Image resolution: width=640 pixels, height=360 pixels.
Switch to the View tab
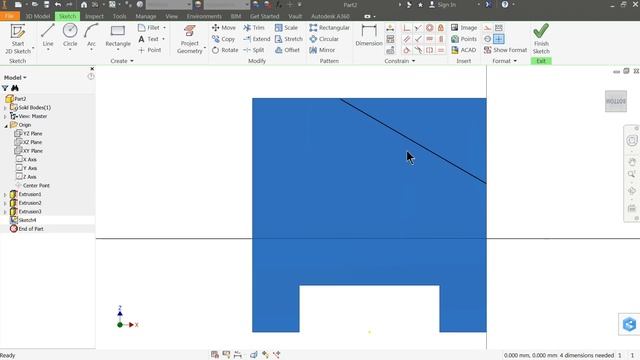pyautogui.click(x=171, y=16)
